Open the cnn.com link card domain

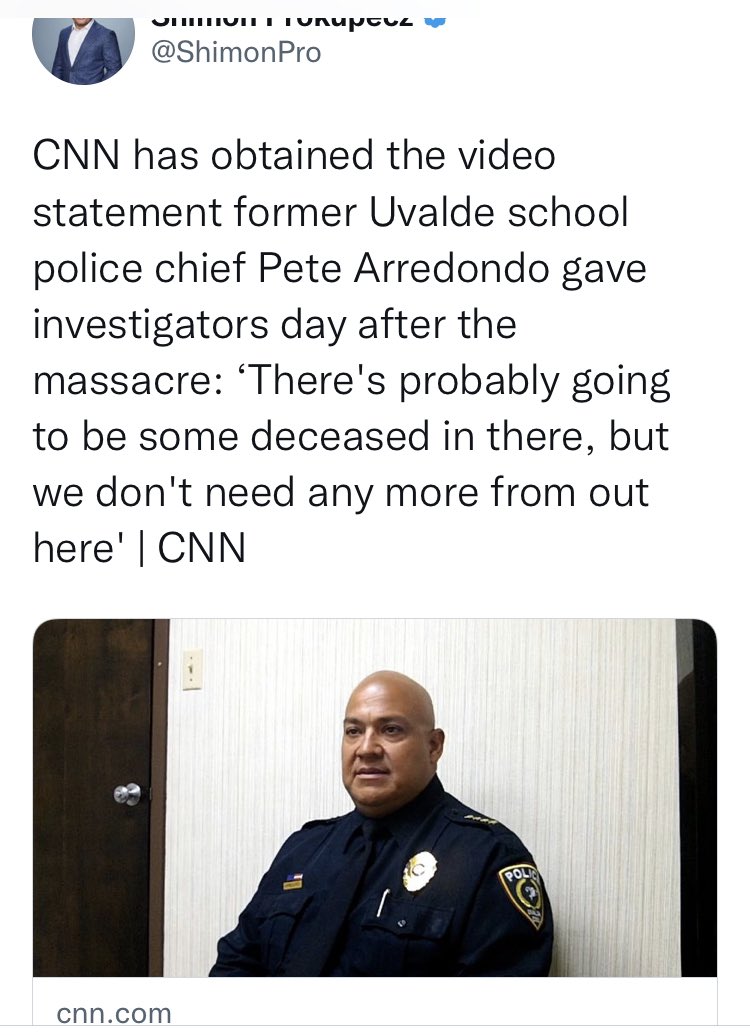pos(114,1013)
